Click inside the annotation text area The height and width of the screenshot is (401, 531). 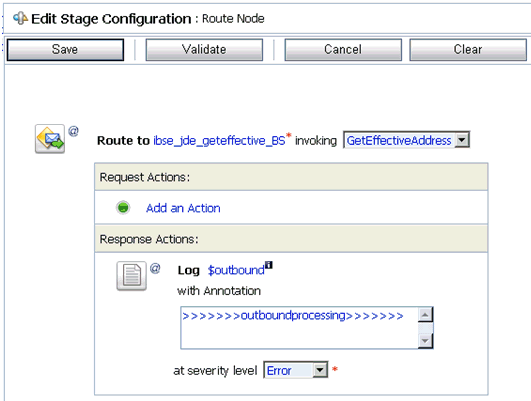(x=299, y=328)
